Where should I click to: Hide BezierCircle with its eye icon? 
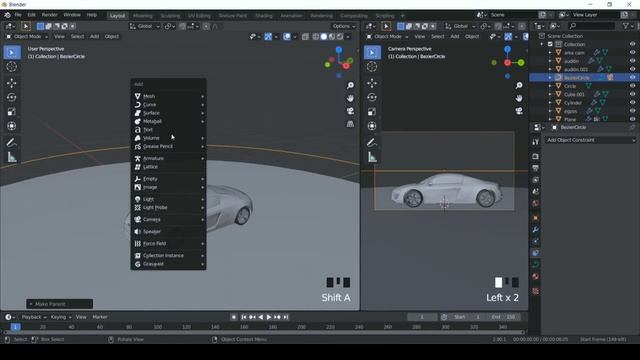pyautogui.click(x=632, y=78)
